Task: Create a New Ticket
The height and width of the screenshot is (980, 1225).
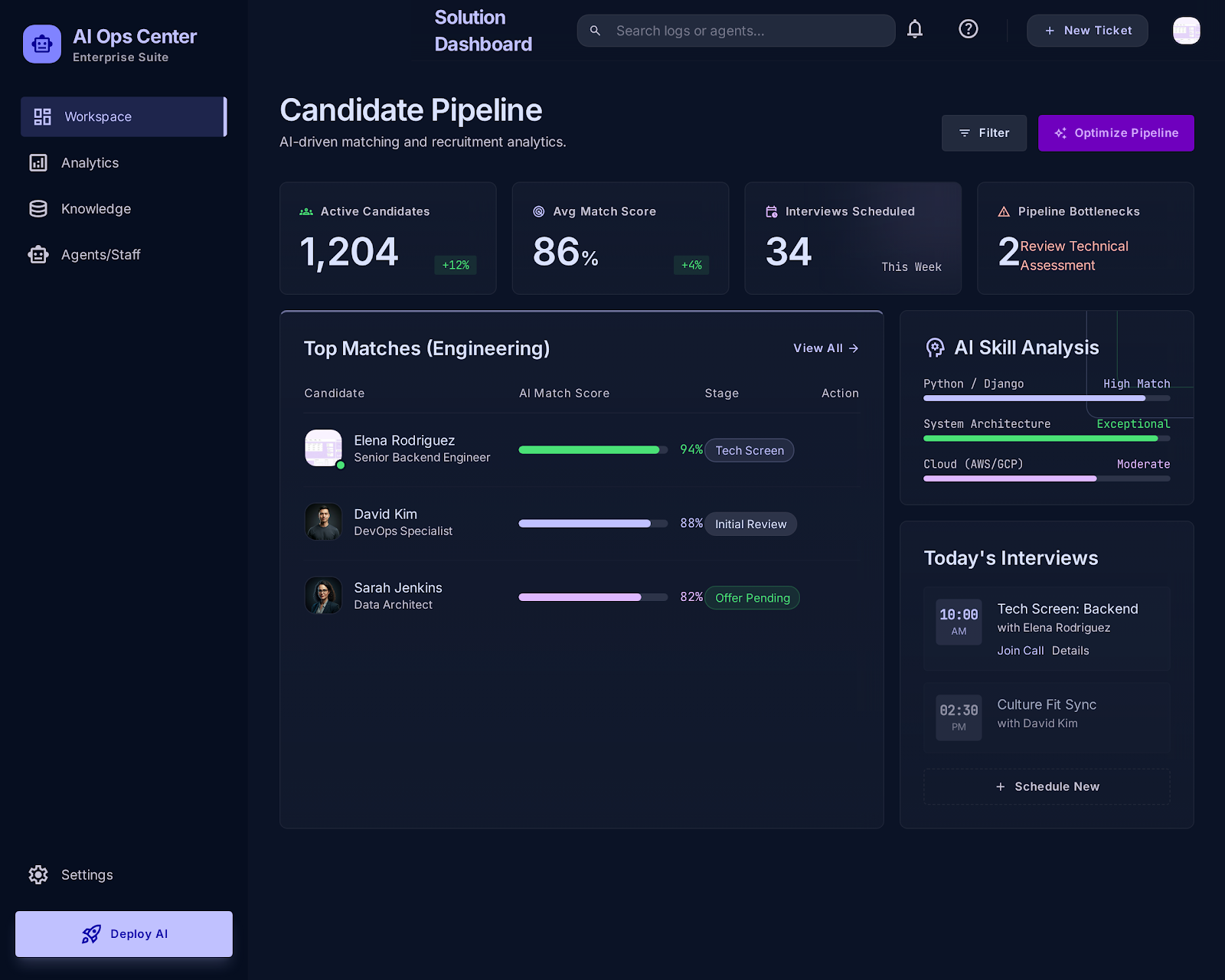Action: click(x=1087, y=31)
